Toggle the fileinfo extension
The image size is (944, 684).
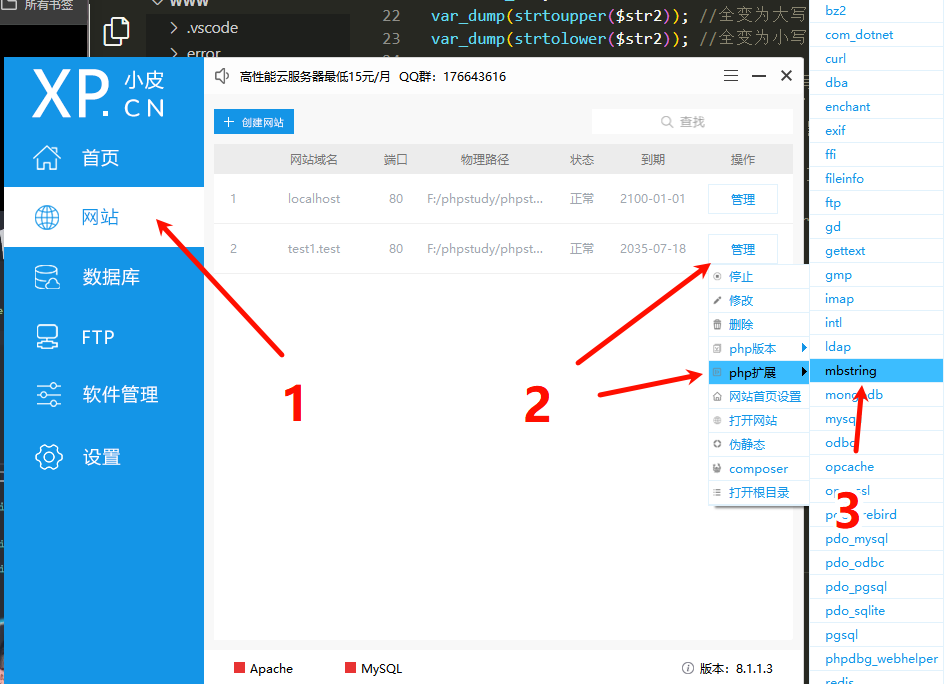point(876,179)
